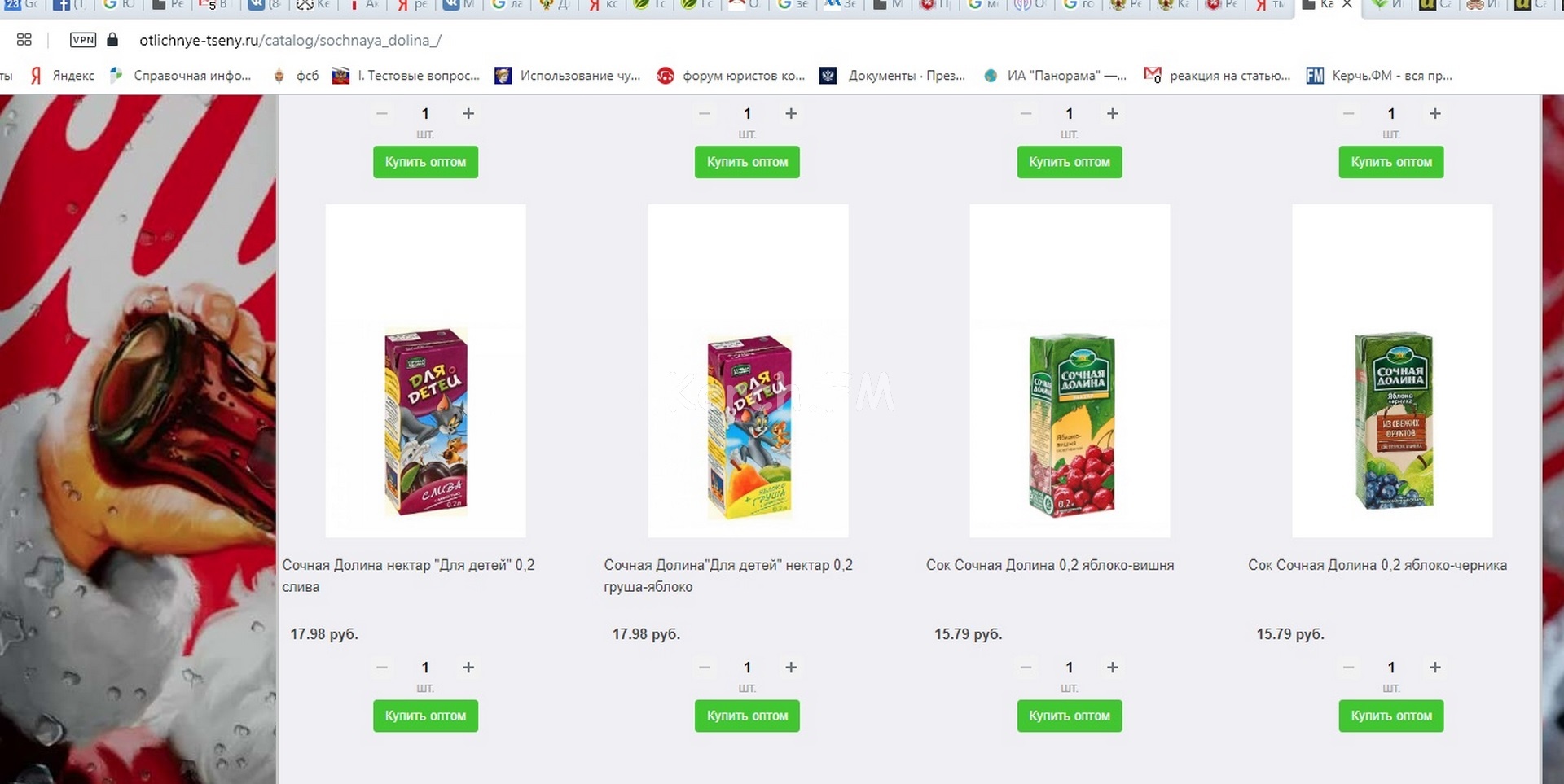This screenshot has width=1564, height=784.
Task: Click the site security lock icon
Action: [113, 40]
